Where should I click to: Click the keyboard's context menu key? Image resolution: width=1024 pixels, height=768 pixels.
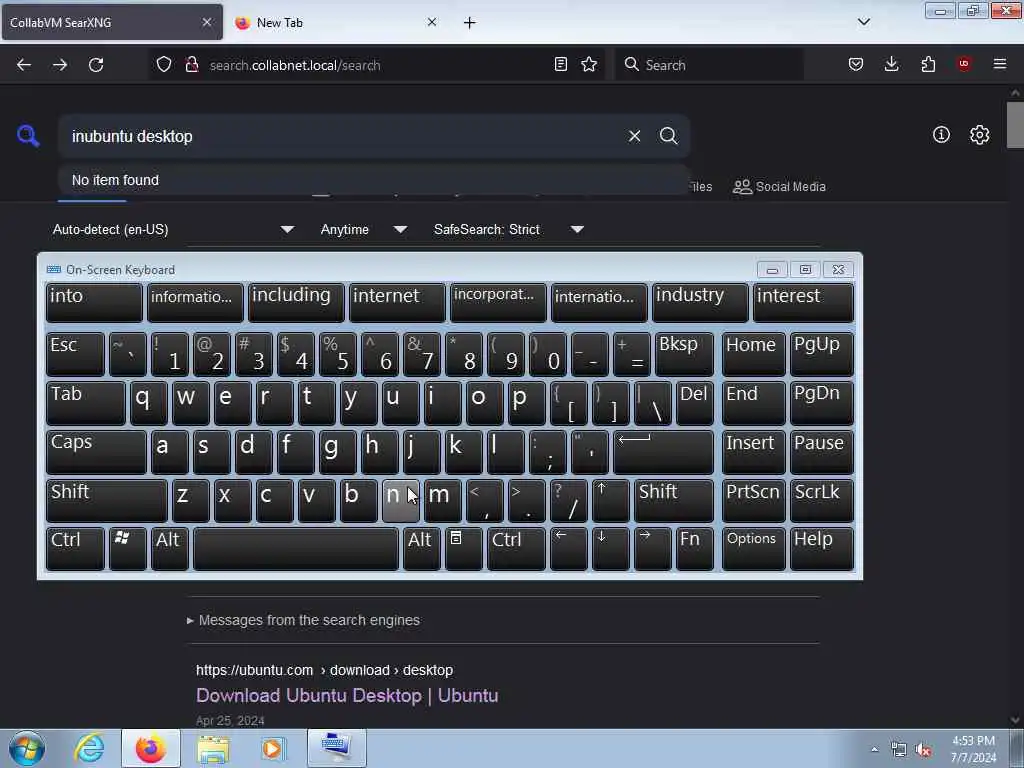(464, 549)
